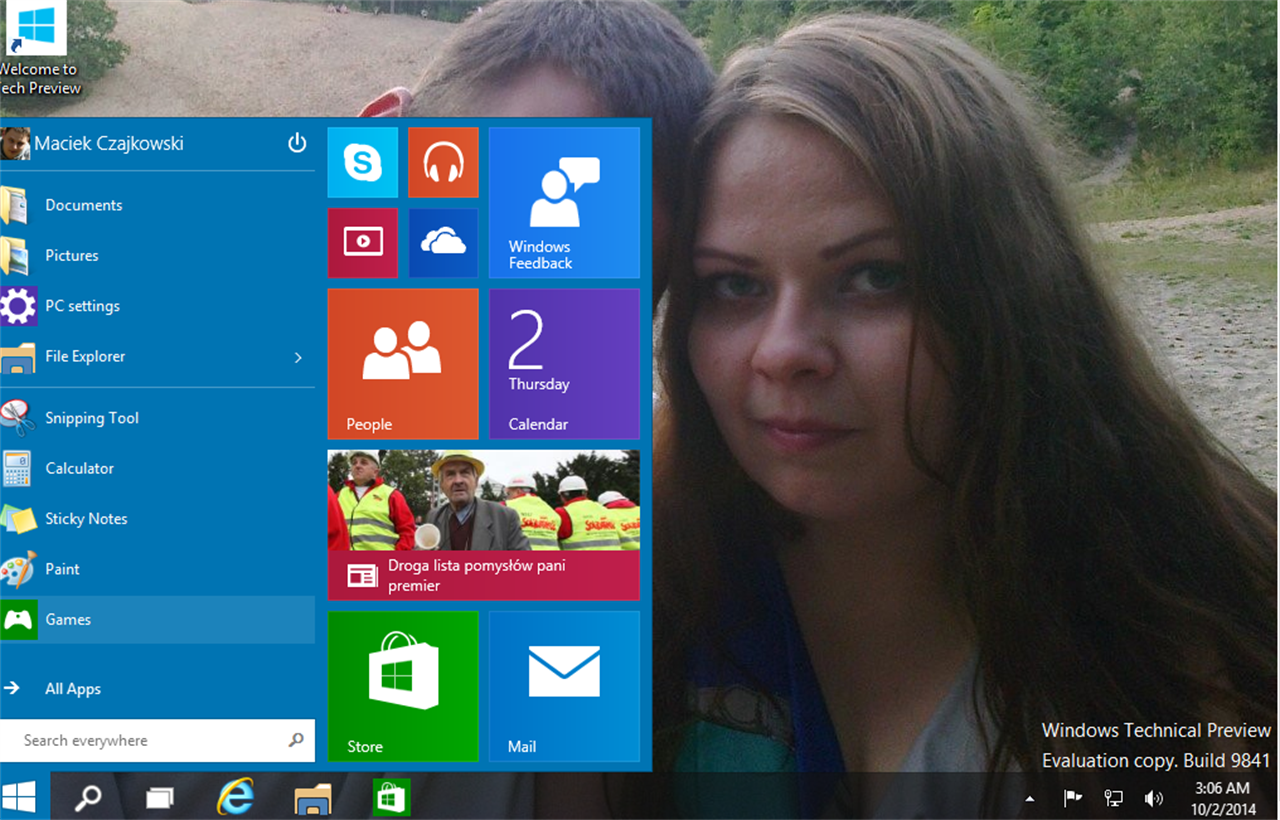
Task: Open the Games folder entry
Action: pyautogui.click(x=68, y=619)
